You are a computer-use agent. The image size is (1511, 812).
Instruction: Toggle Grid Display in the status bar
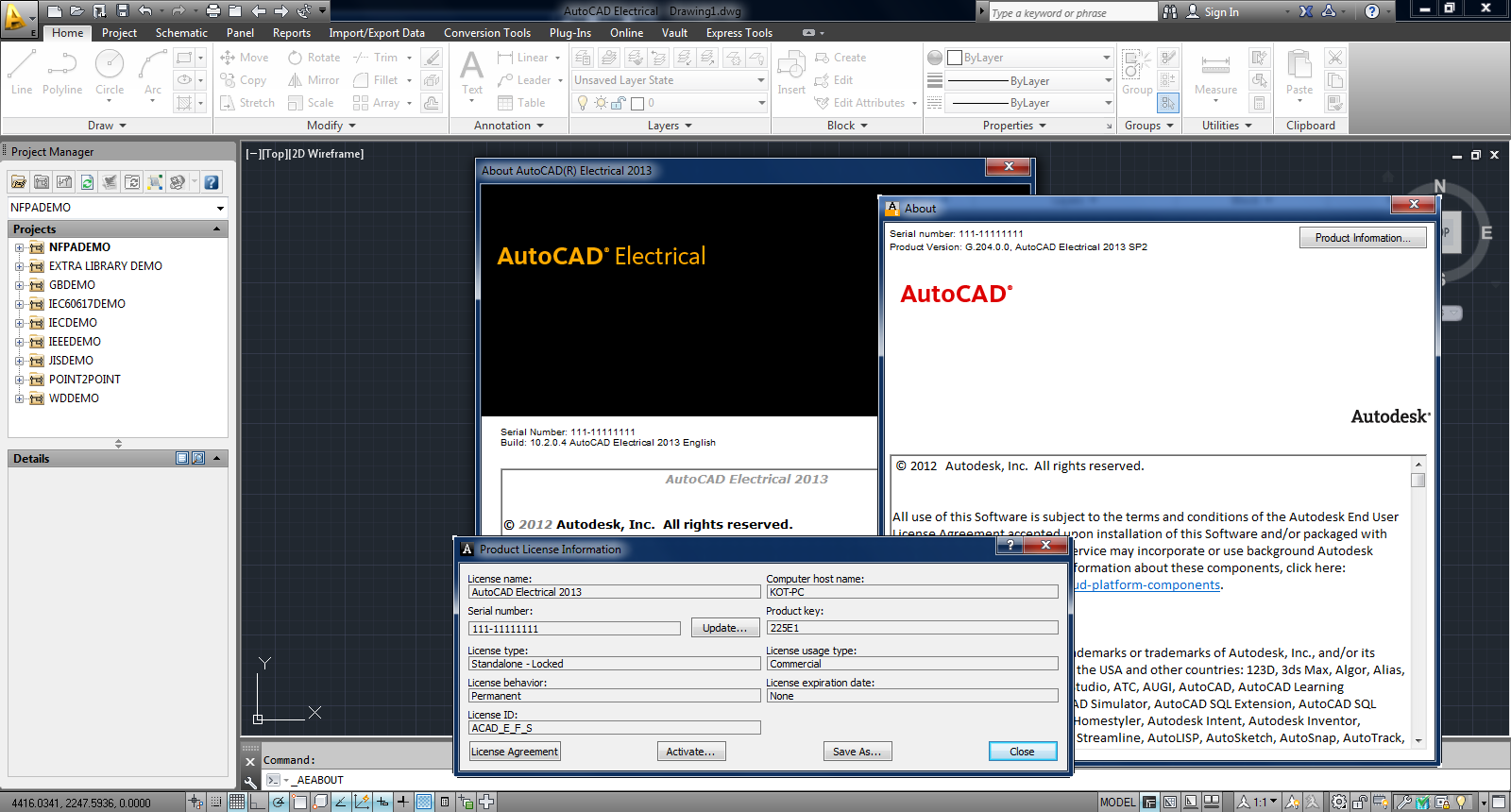pyautogui.click(x=237, y=803)
